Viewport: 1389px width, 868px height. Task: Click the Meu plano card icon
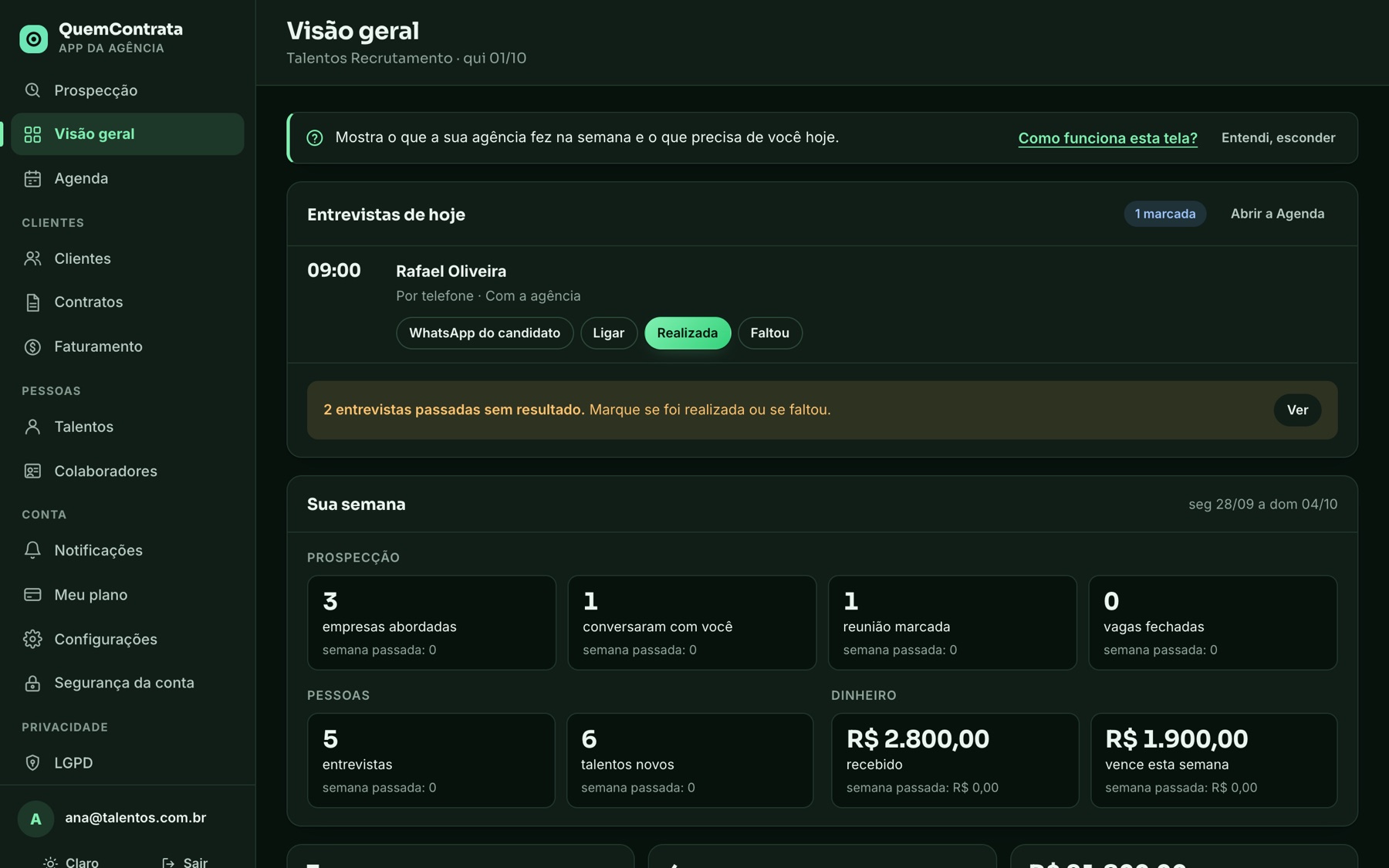tap(32, 595)
